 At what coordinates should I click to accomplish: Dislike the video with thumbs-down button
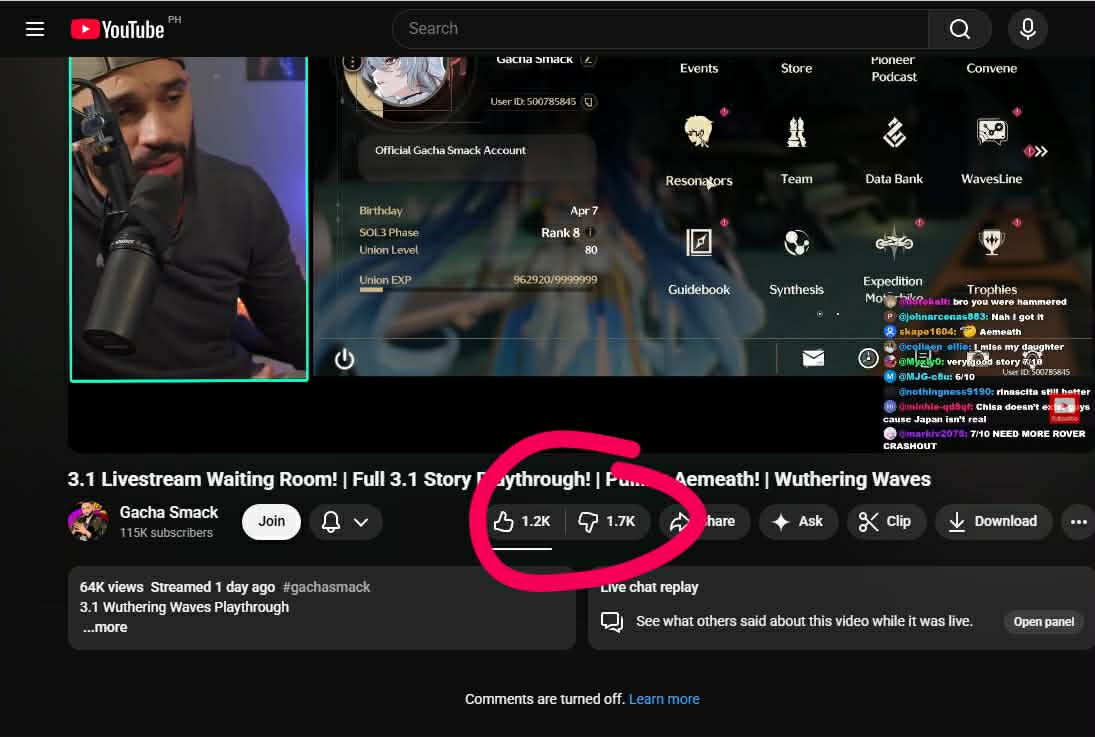(607, 521)
